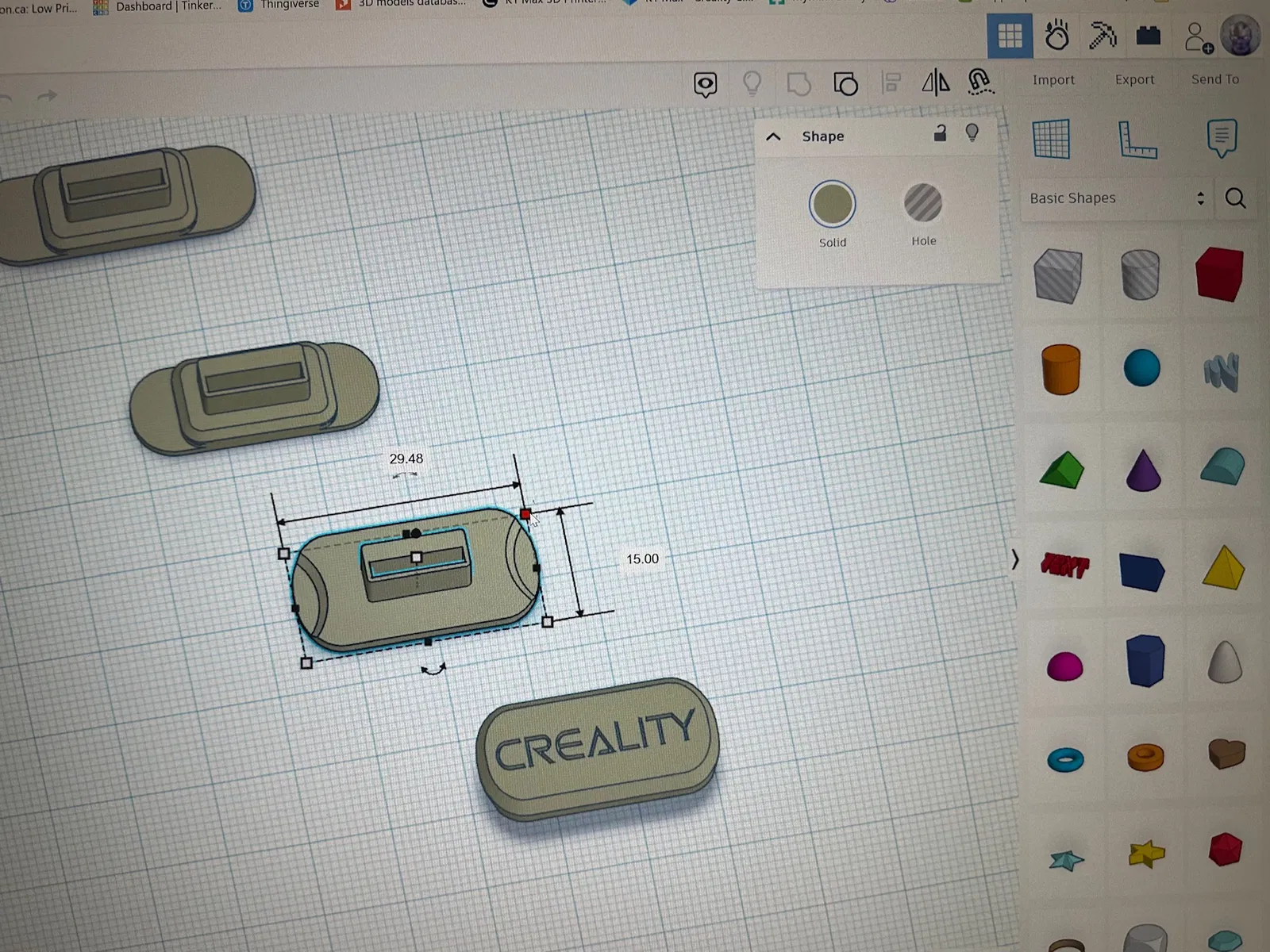Viewport: 1270px width, 952px height.
Task: Open the Sim Lab icon in the top bar
Action: 1056,36
